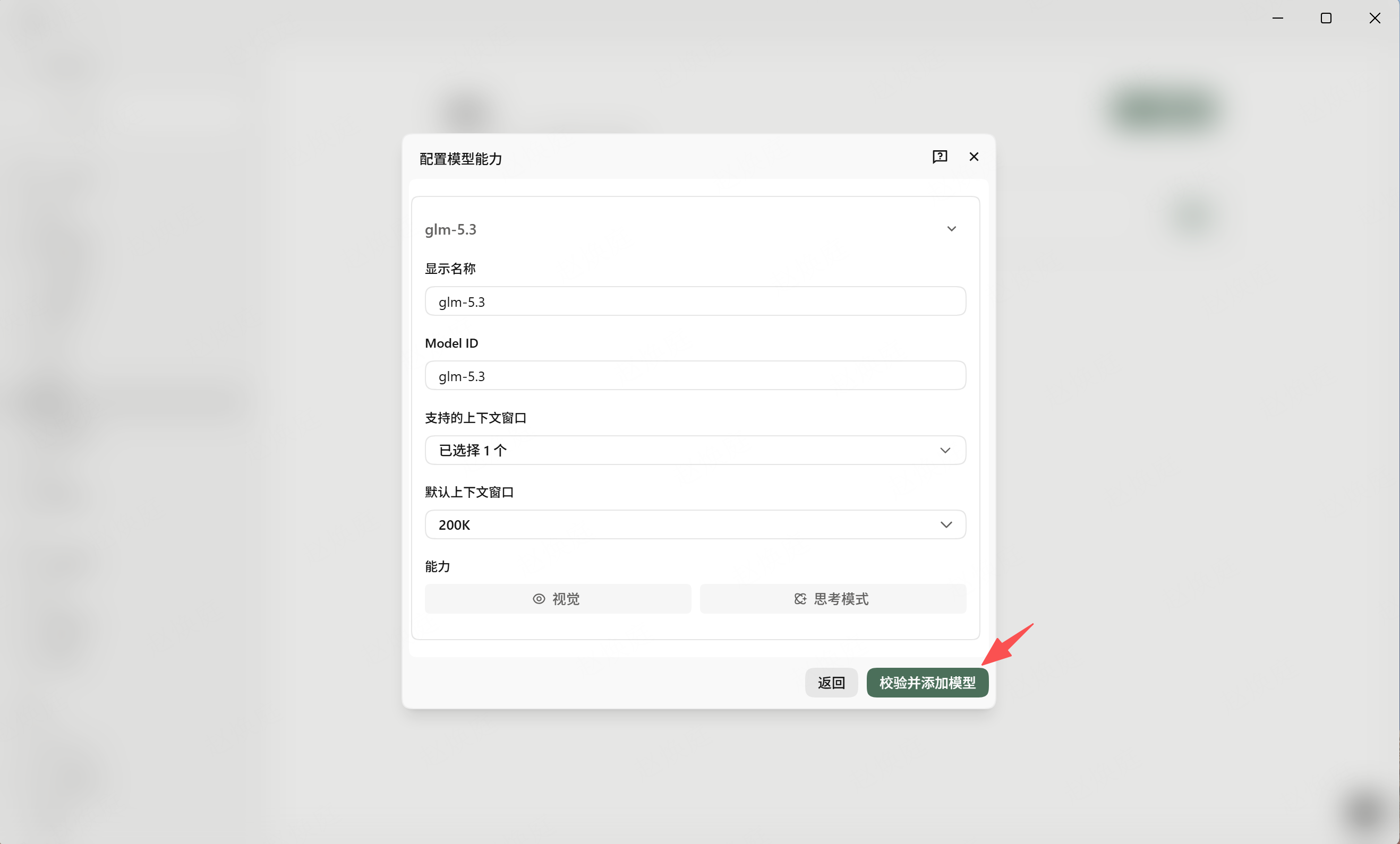Click the 返回 button
Viewport: 1400px width, 844px height.
(x=831, y=683)
